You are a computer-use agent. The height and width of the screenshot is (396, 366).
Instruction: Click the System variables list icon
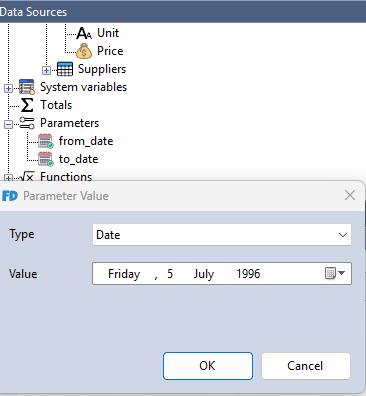pos(27,87)
